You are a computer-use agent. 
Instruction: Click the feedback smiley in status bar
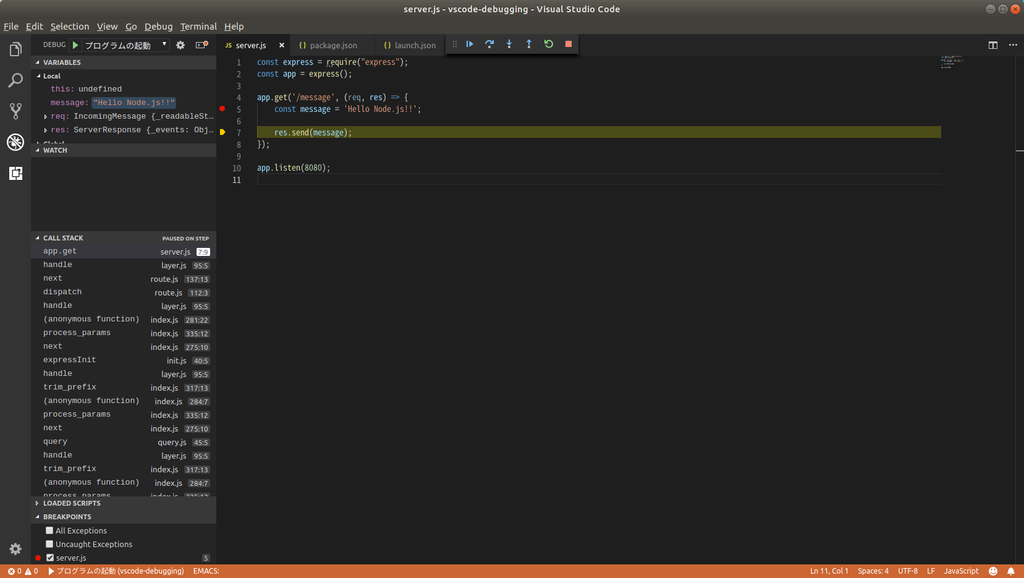[993, 571]
